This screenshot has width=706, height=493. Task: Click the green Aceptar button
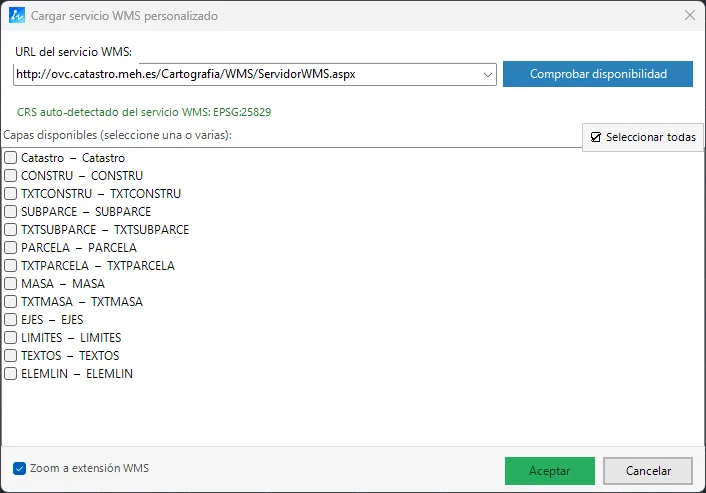[x=549, y=471]
